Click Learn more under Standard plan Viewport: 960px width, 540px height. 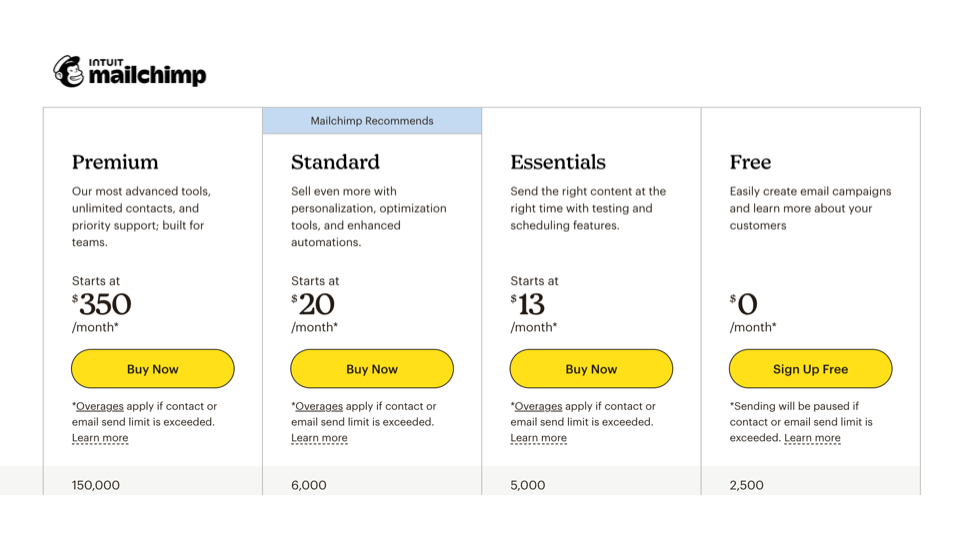point(319,438)
